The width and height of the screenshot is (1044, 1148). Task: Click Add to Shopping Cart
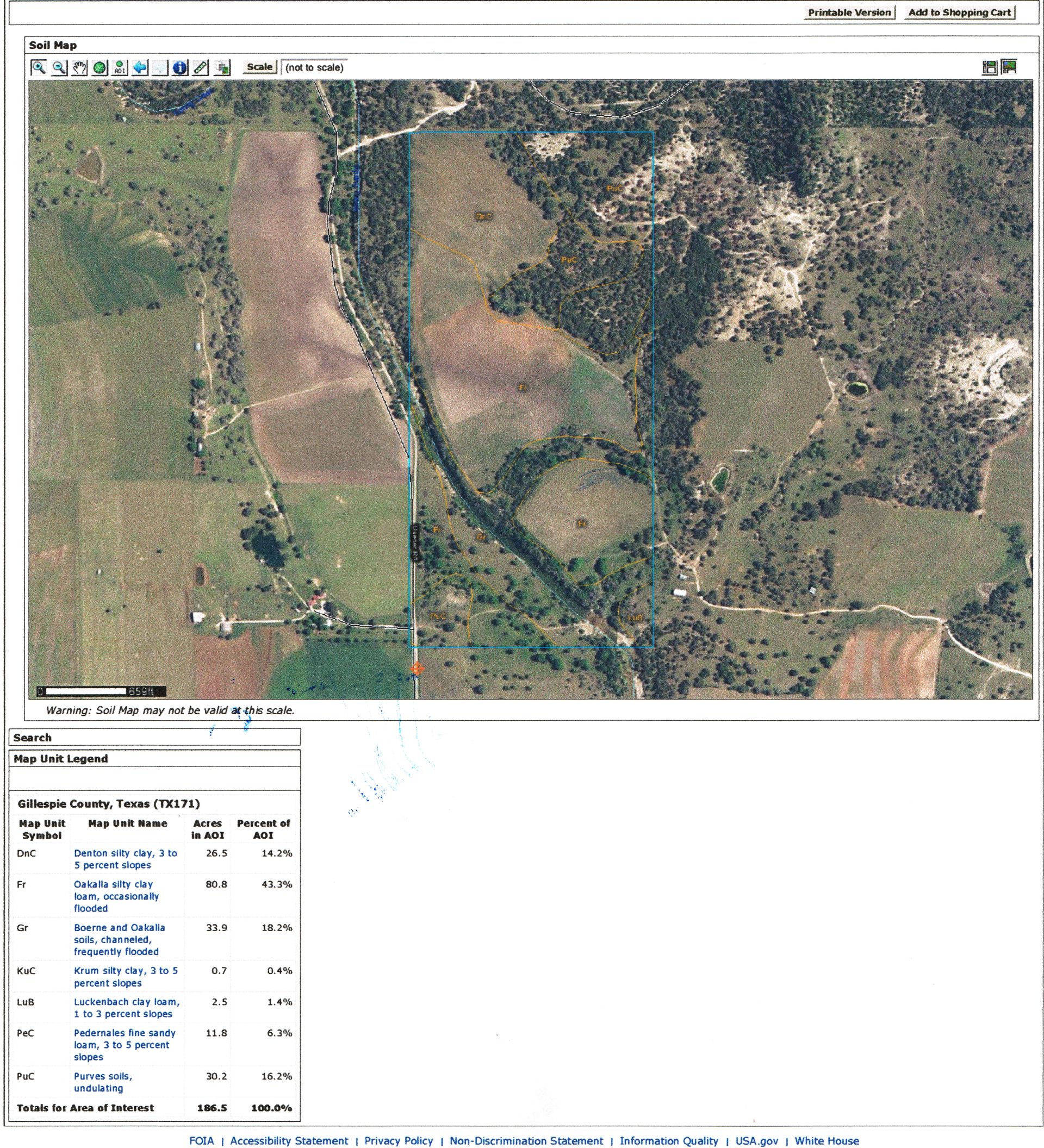959,13
